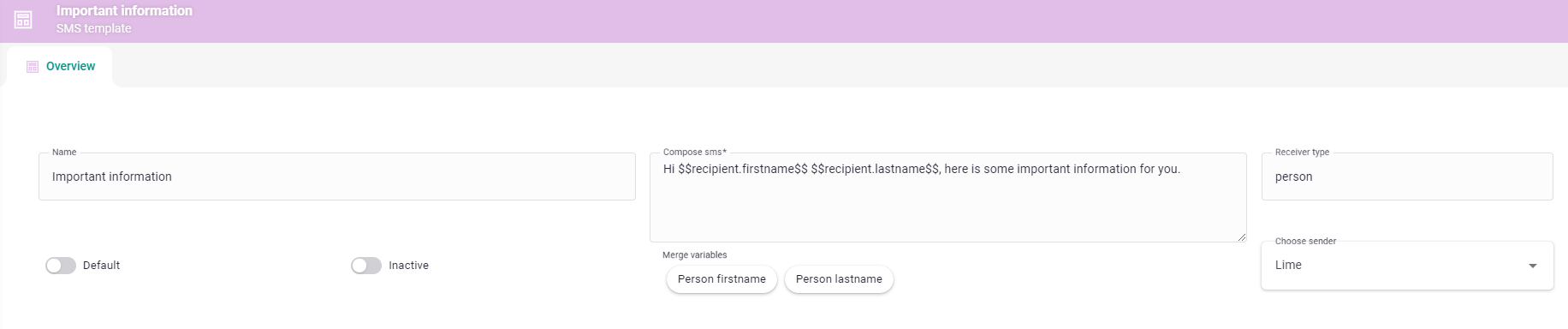Click the Receiver type field showing person
The image size is (1568, 329).
[1407, 176]
